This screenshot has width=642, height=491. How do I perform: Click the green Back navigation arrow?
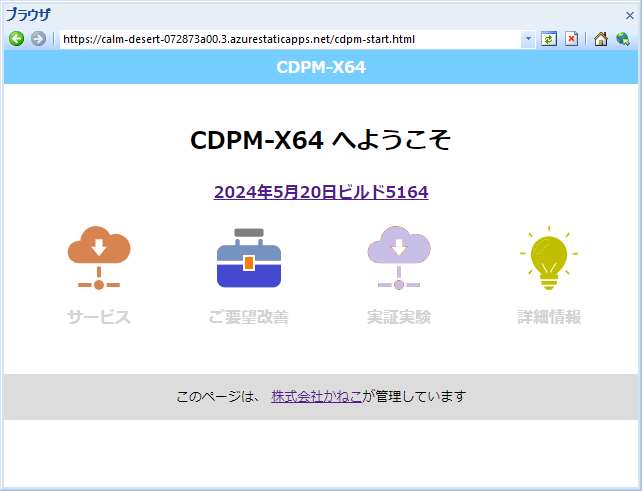(x=16, y=39)
